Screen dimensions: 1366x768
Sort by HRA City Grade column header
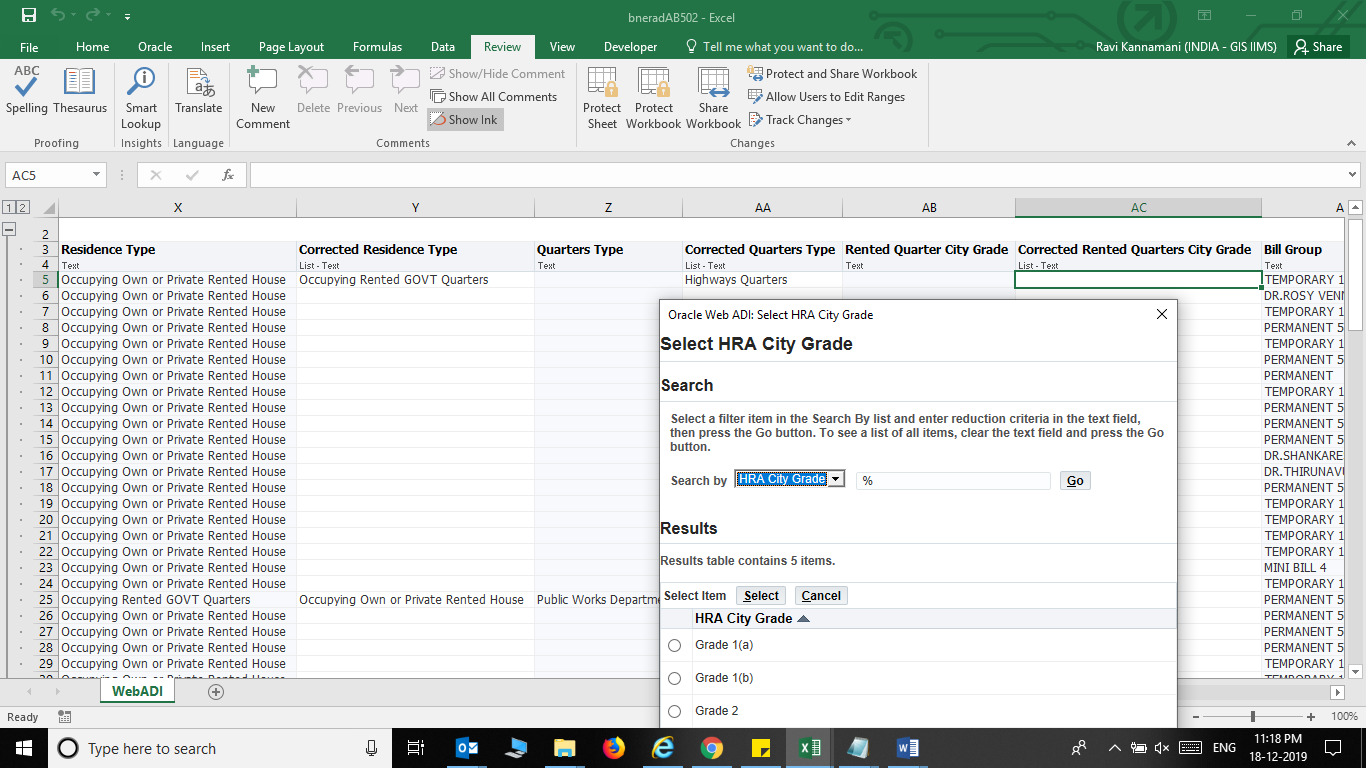(x=752, y=619)
